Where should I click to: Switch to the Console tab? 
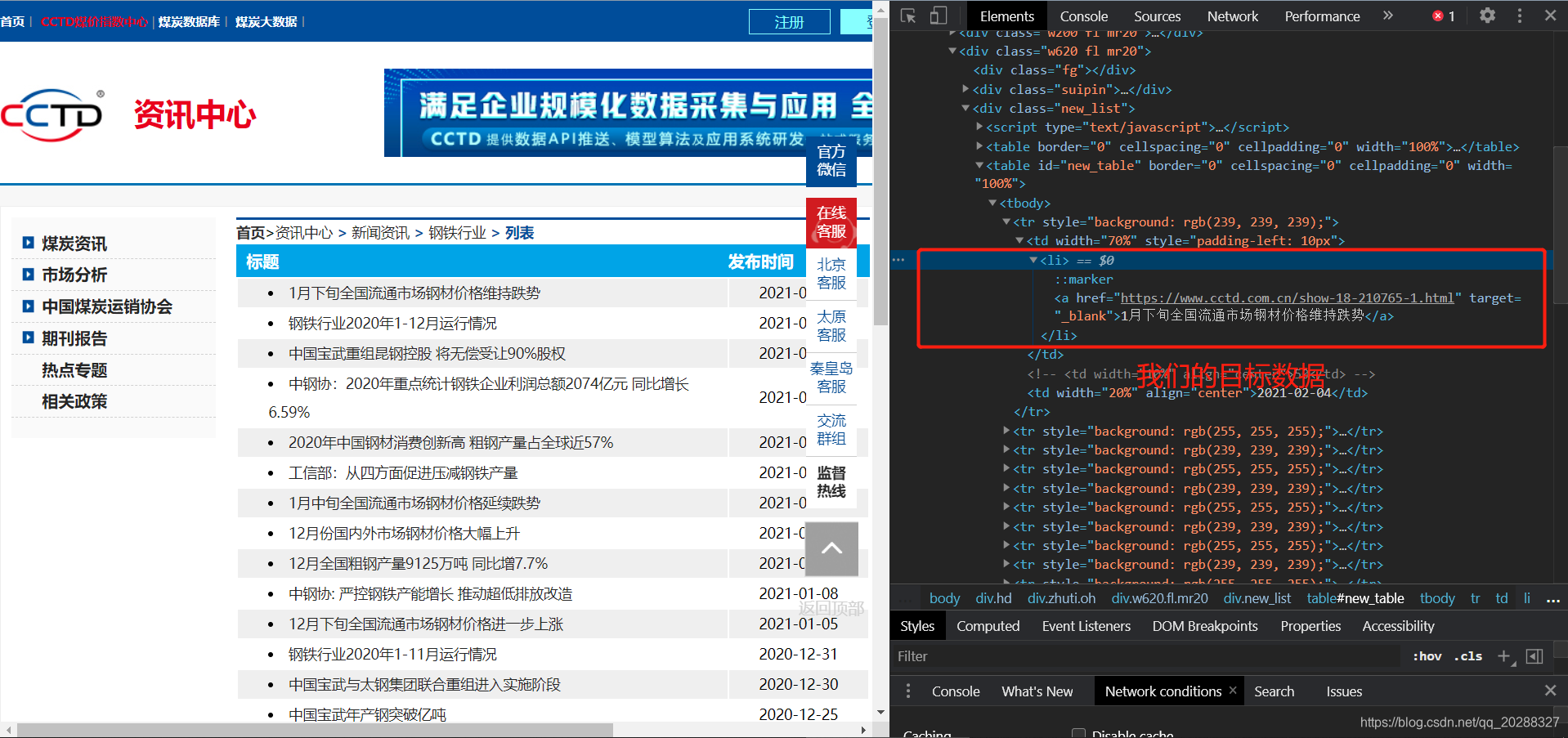[1083, 16]
